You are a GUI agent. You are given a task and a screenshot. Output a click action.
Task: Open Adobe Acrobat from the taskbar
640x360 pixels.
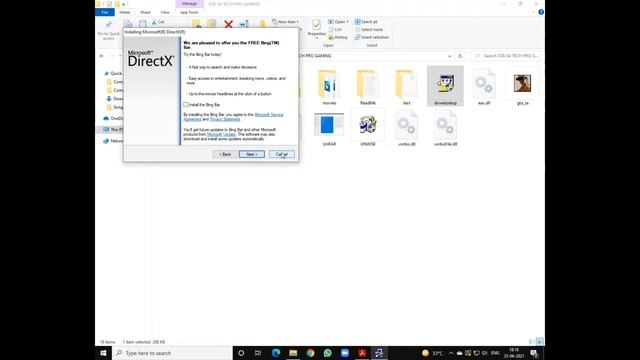[x=362, y=353]
